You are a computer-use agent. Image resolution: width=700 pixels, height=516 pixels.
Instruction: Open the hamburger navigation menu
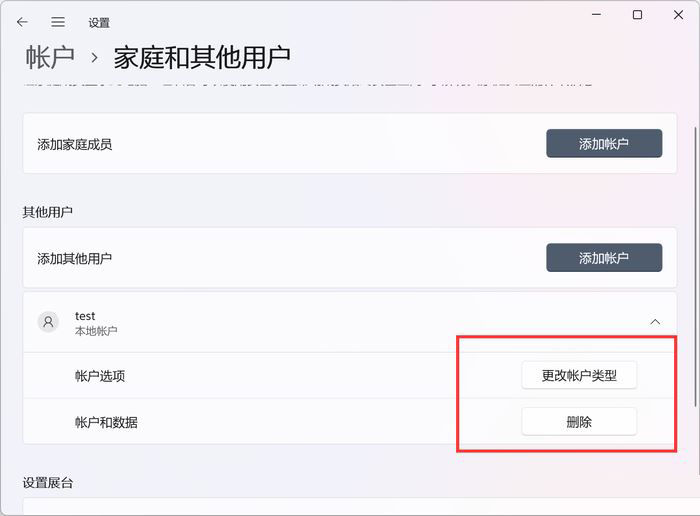[58, 22]
